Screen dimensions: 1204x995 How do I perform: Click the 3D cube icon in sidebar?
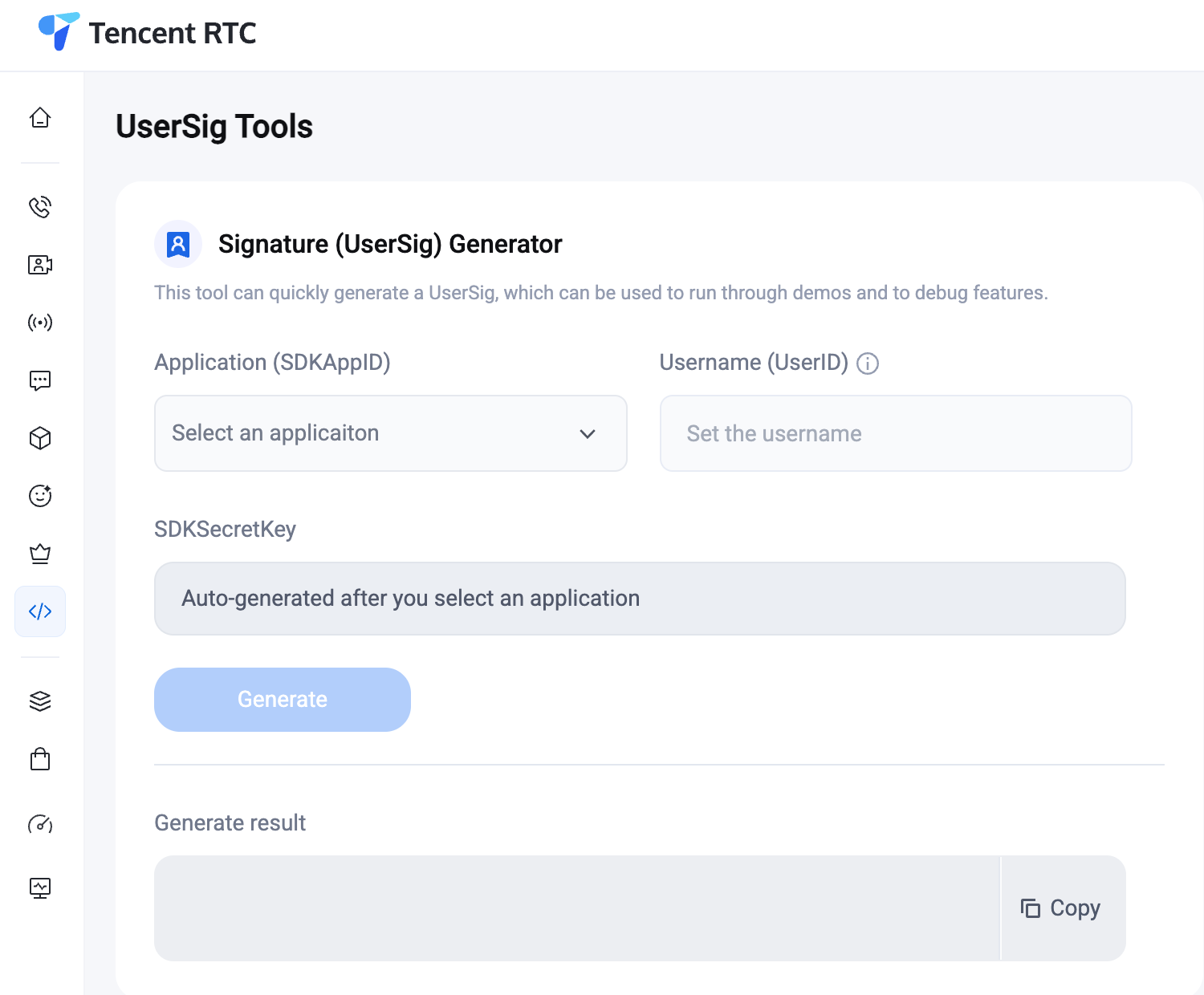click(40, 438)
